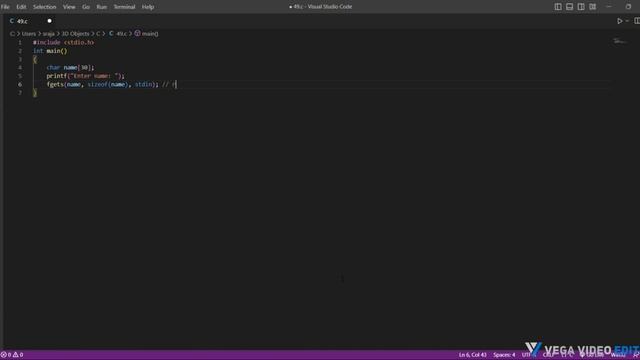Click 49.c breadcrumb segment
The image size is (640, 360).
(x=118, y=34)
